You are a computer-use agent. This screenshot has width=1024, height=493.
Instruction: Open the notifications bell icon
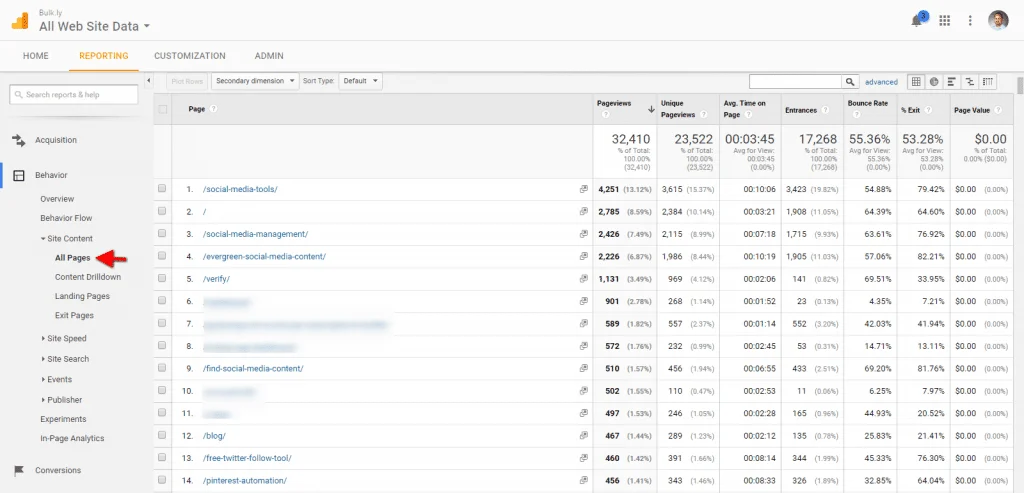[918, 21]
